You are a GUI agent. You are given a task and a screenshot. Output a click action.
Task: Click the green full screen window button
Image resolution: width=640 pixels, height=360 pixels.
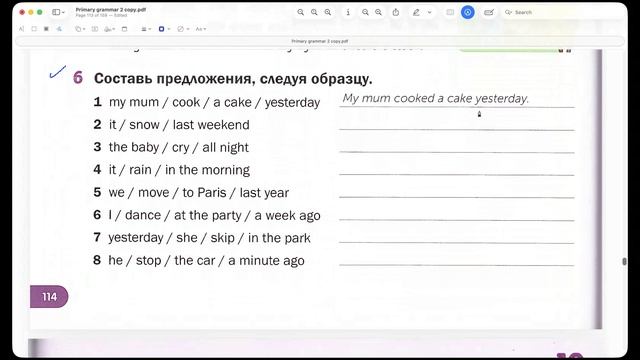tap(40, 12)
